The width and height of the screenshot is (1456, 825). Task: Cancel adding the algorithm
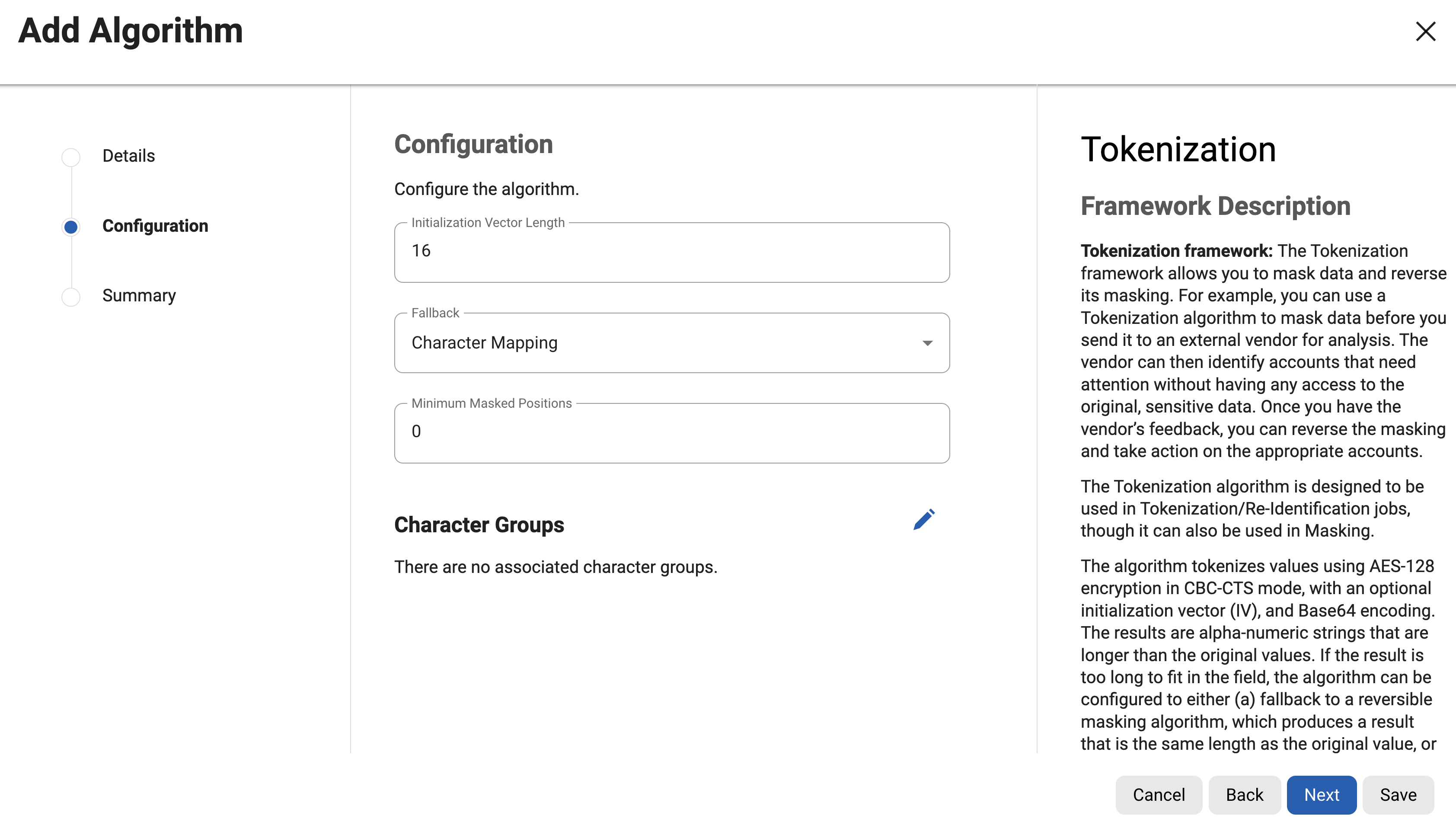(1159, 794)
